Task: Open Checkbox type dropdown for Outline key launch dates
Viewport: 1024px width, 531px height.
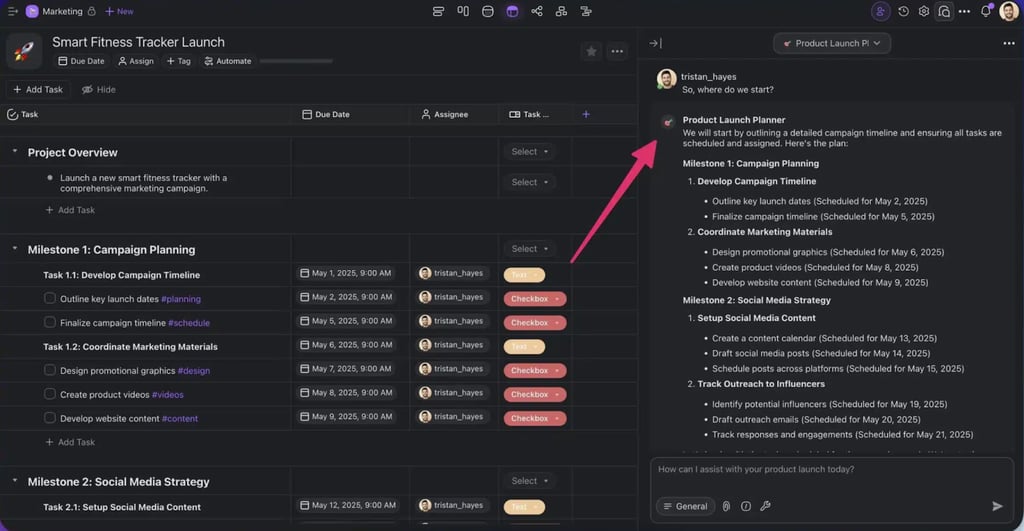Action: (534, 298)
